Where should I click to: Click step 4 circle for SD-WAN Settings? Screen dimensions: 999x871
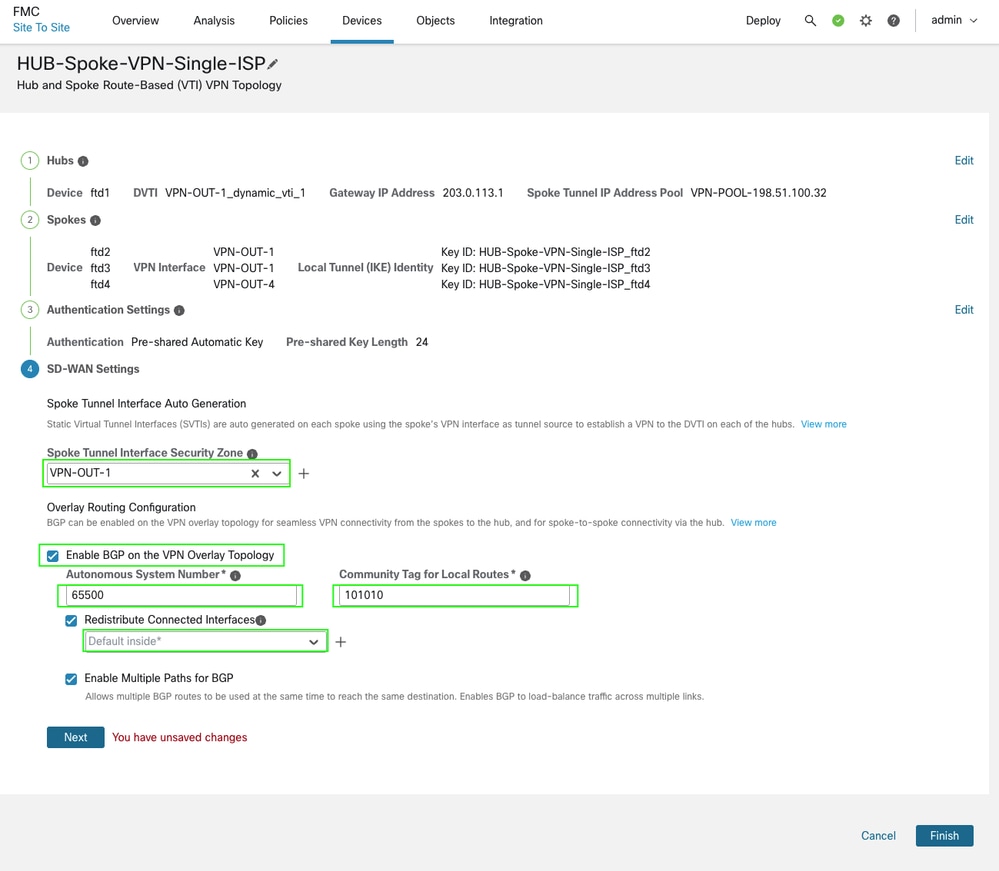29,369
